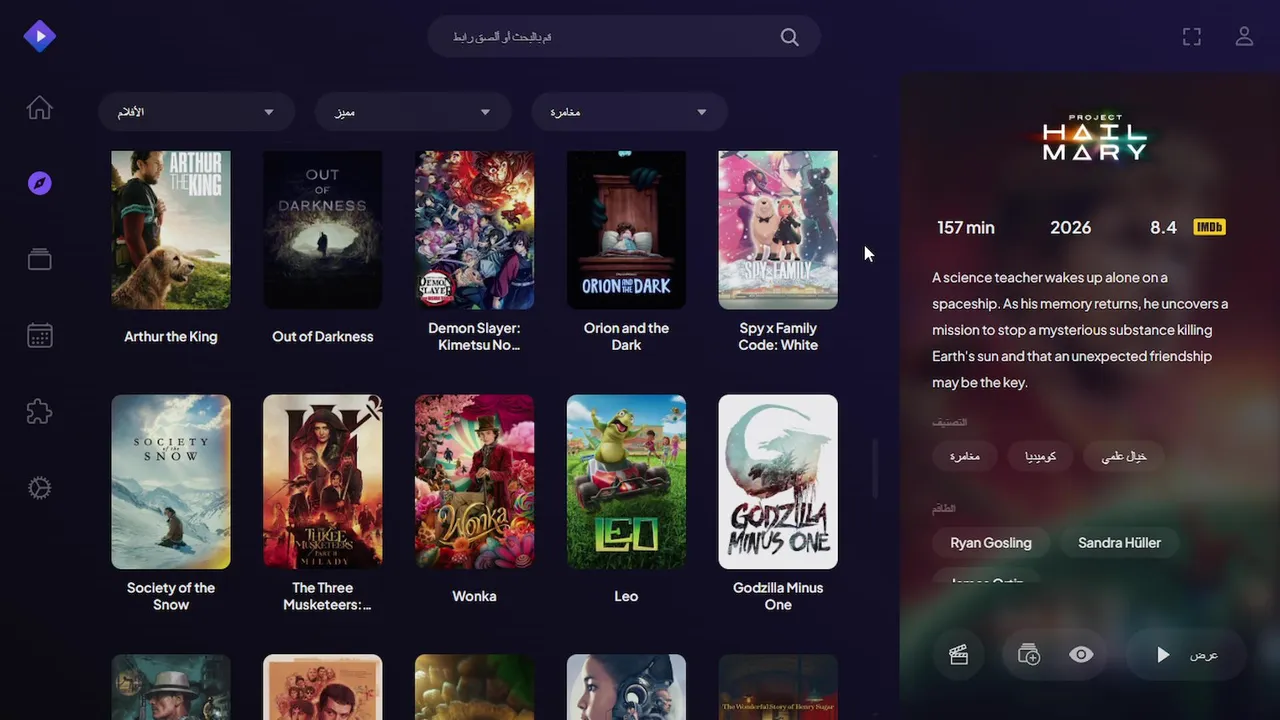Viewport: 1280px width, 720px height.
Task: Click the '2026' release year text
Action: click(1070, 228)
